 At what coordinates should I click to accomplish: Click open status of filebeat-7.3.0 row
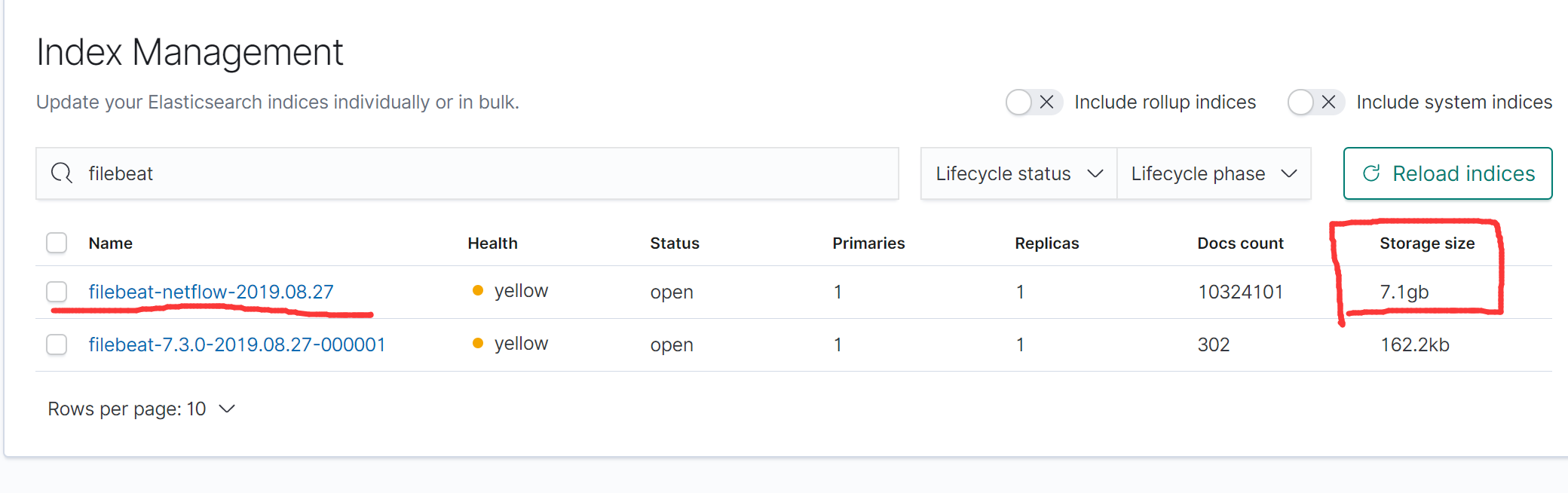pos(672,345)
